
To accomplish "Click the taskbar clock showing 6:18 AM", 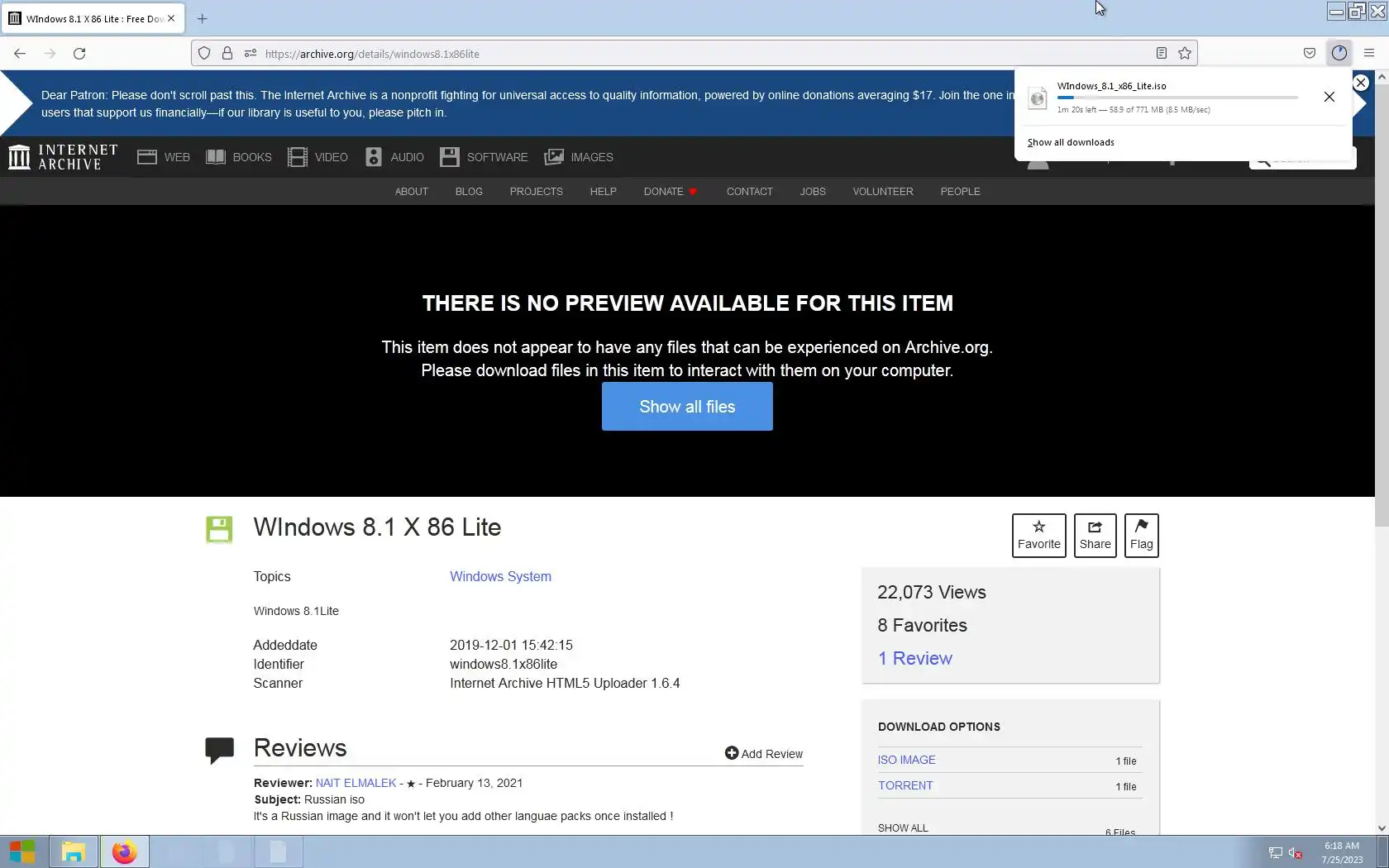I will coord(1342,853).
